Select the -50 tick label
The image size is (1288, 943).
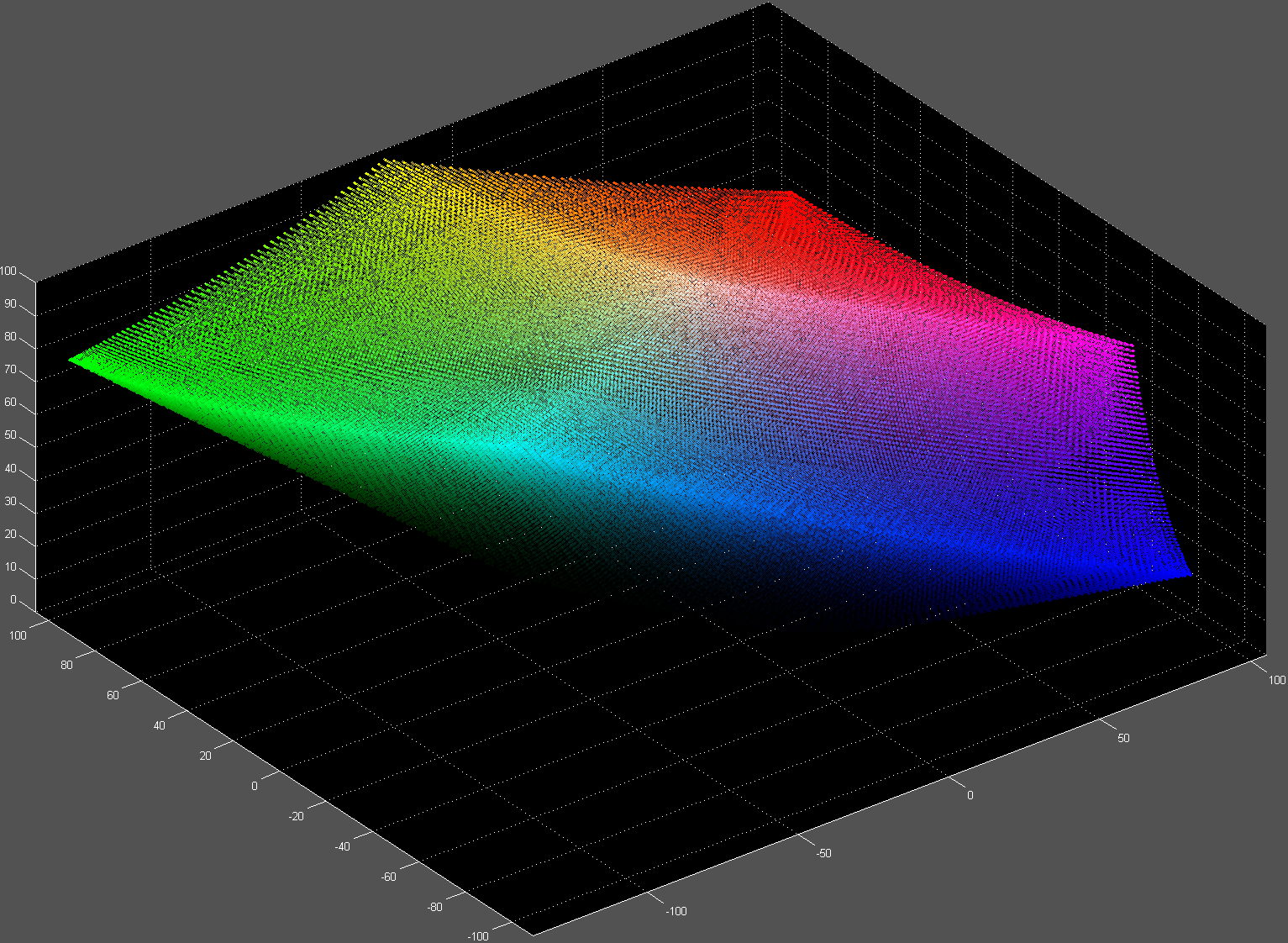coord(825,854)
